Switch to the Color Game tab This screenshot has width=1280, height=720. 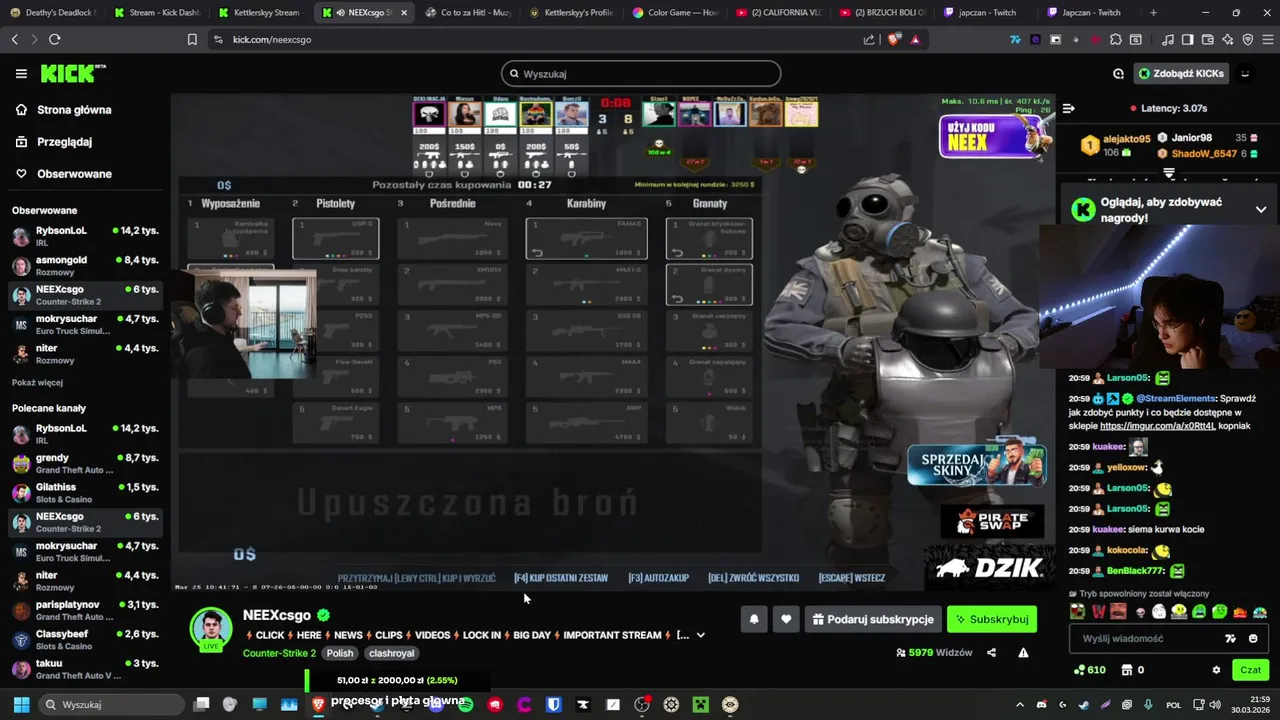pyautogui.click(x=674, y=13)
